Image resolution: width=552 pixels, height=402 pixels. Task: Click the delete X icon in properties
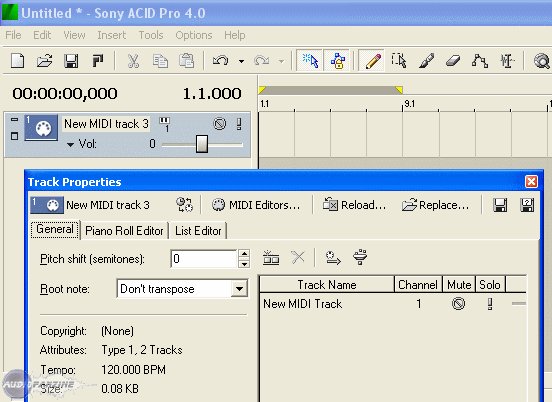298,258
